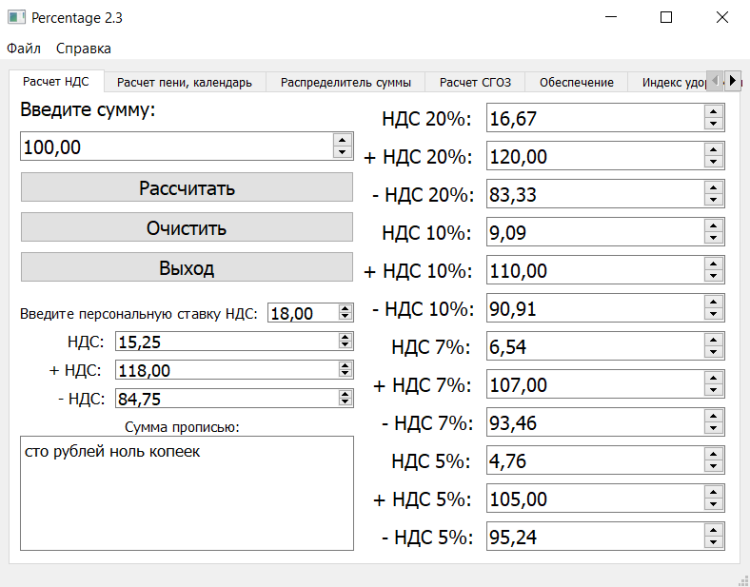Switch to Расчет пени, календарь tab
Image resolution: width=750 pixels, height=587 pixels.
point(184,82)
